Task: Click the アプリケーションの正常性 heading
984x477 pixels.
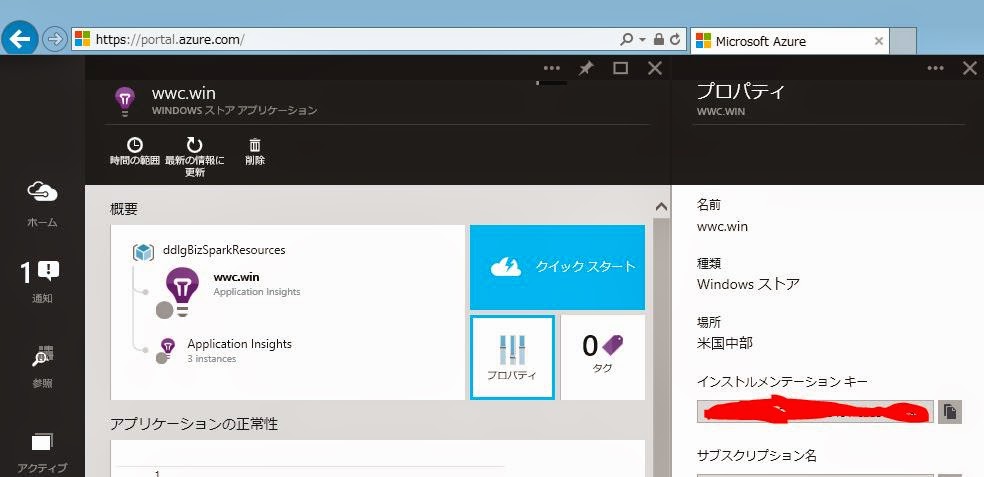Action: tap(194, 424)
